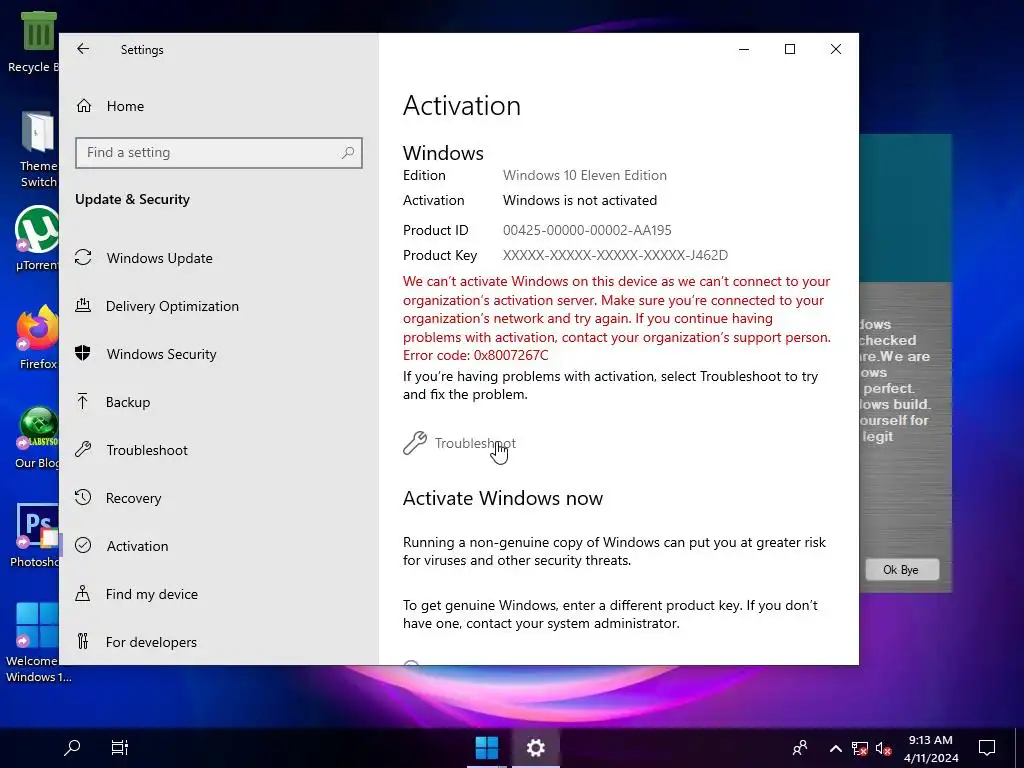The width and height of the screenshot is (1024, 768).
Task: Open the People icon in system tray
Action: tap(799, 748)
